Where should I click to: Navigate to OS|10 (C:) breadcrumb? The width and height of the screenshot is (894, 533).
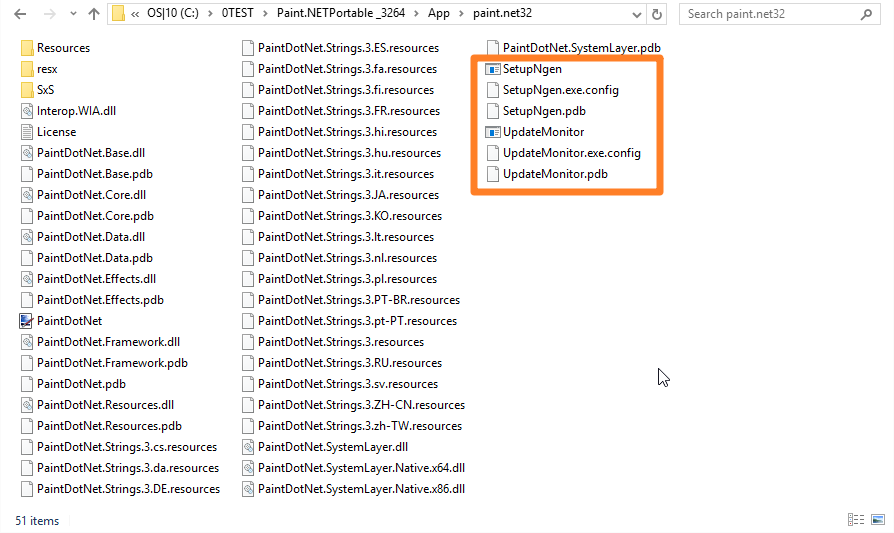(x=173, y=13)
